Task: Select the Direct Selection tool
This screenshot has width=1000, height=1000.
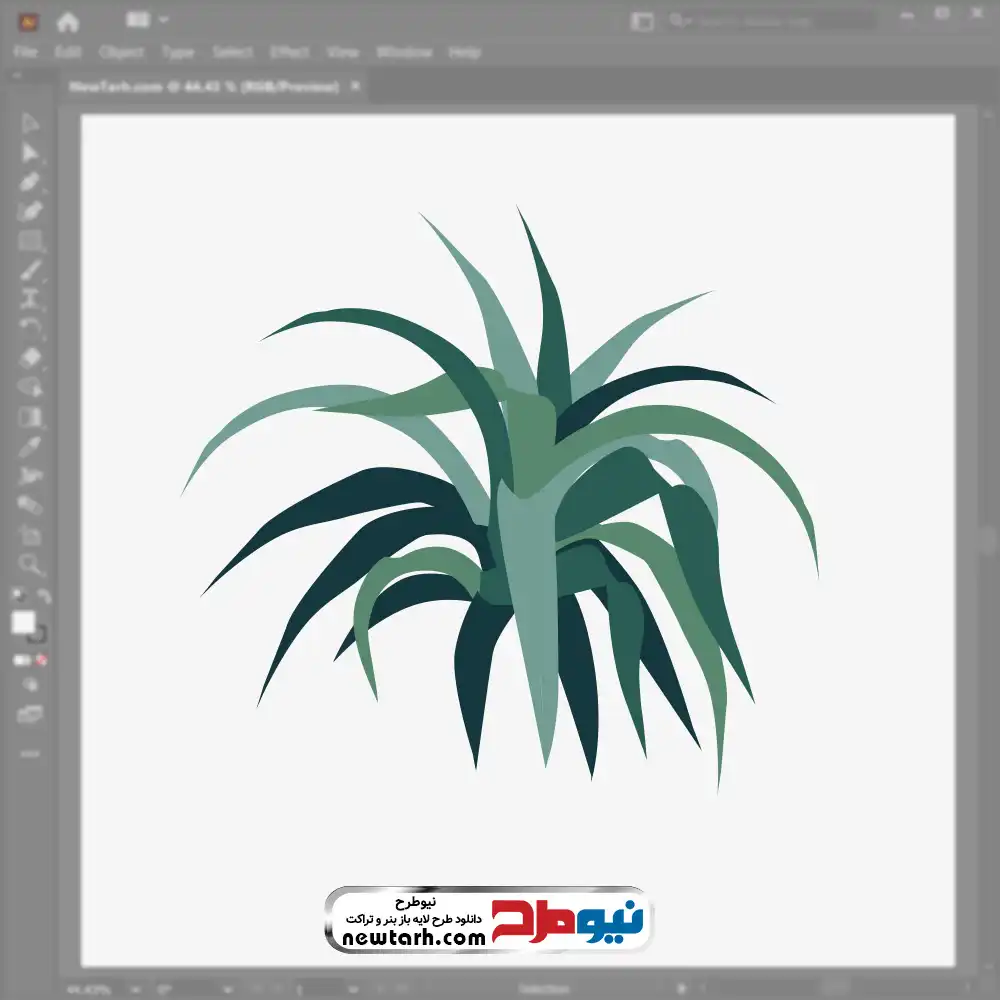Action: (x=29, y=153)
